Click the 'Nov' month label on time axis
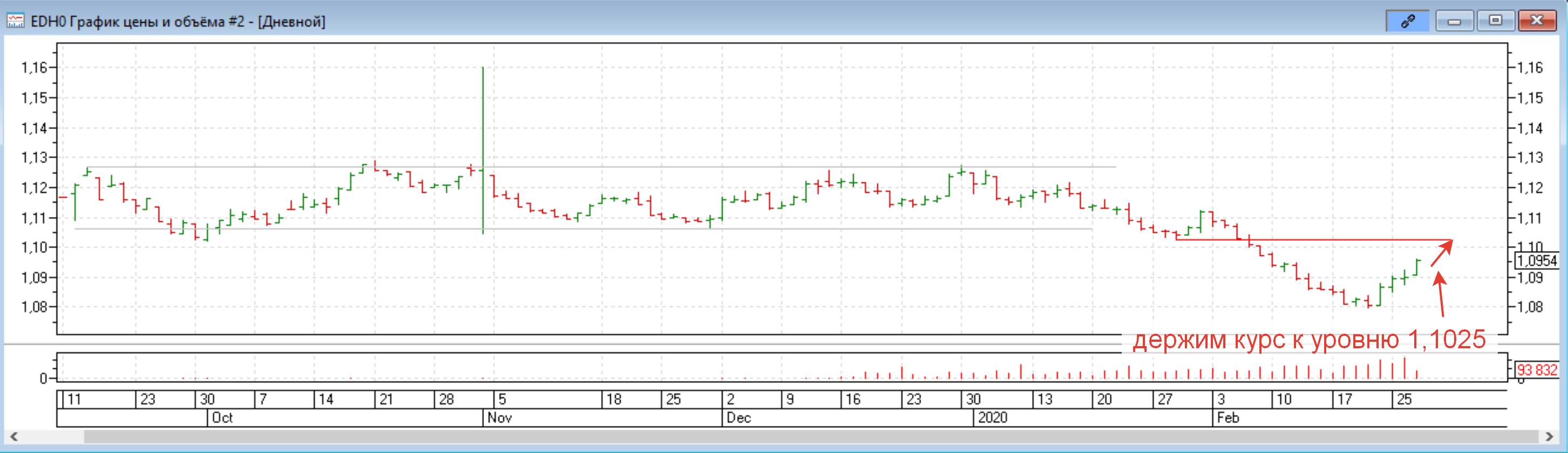 [500, 418]
